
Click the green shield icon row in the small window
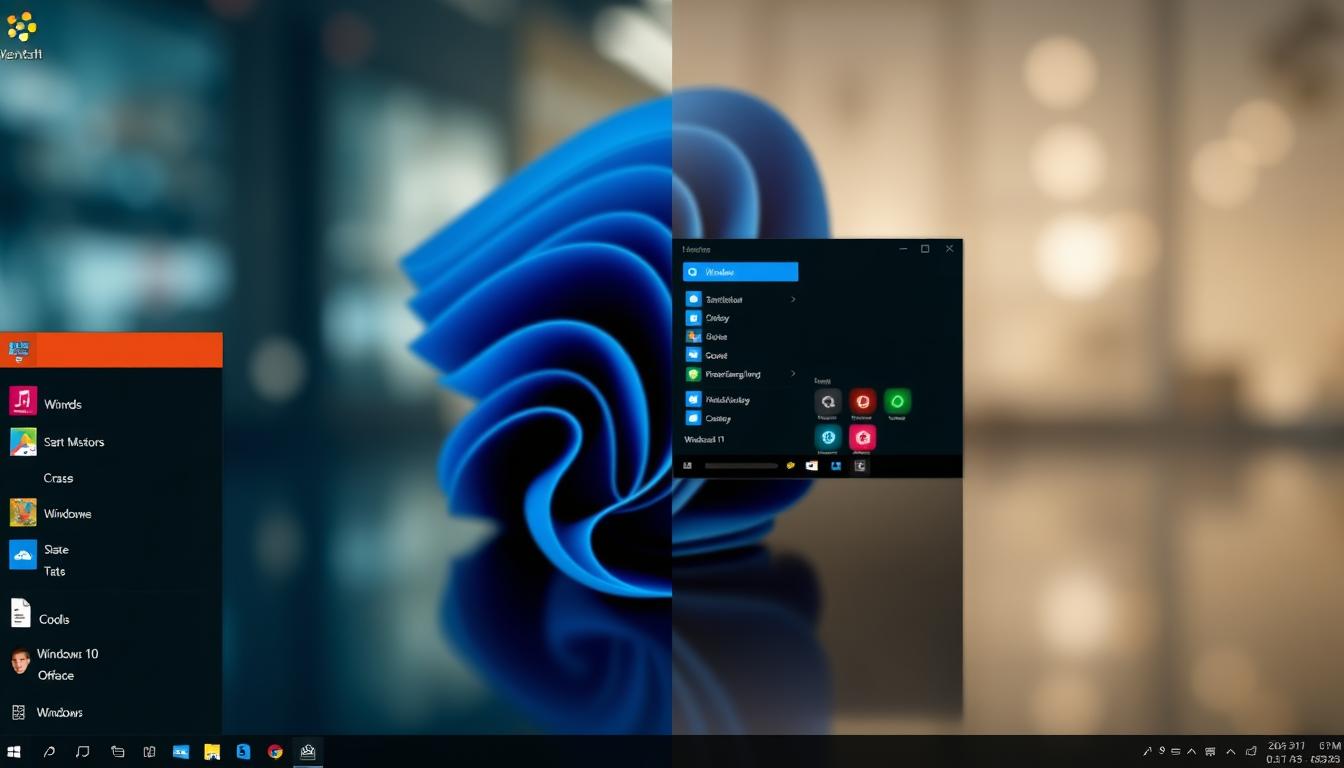(x=741, y=374)
